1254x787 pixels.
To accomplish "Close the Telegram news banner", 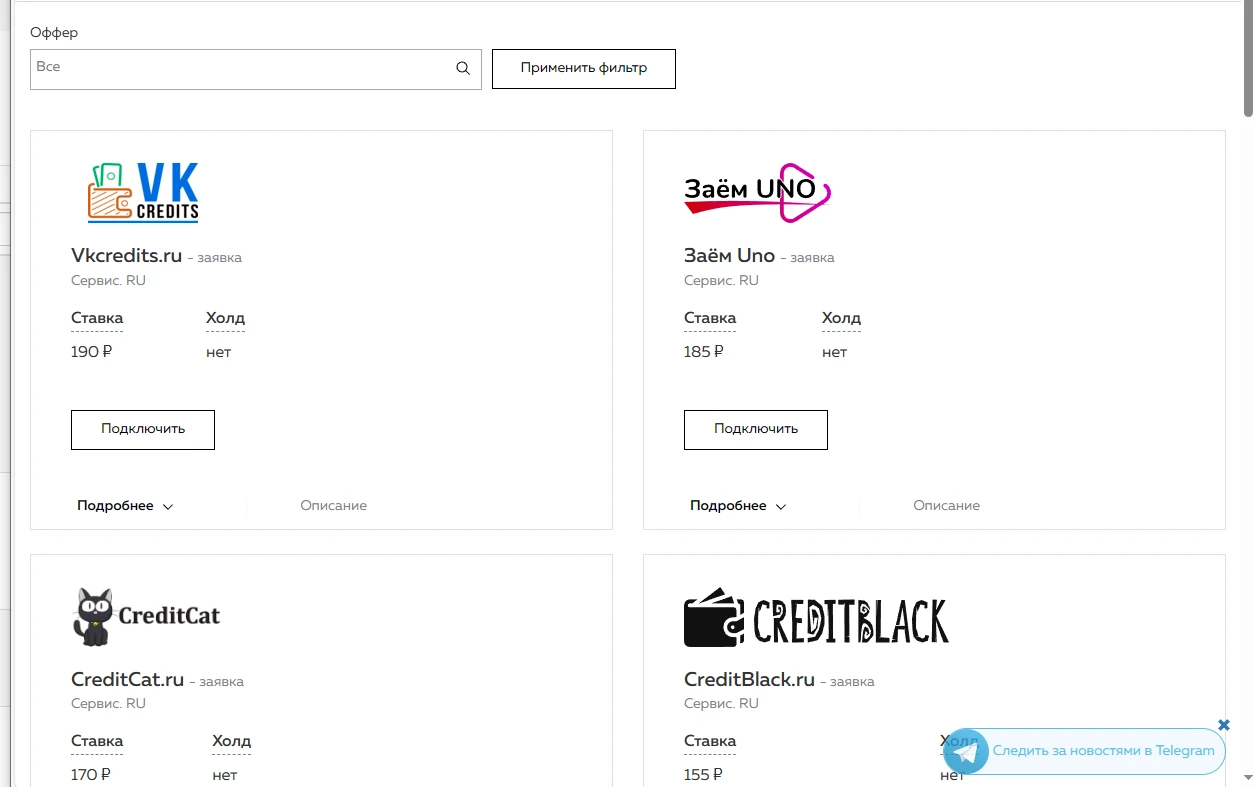I will (1224, 725).
